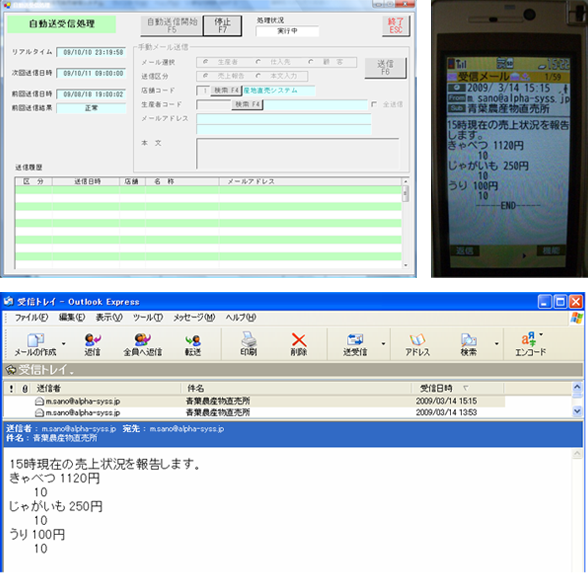Click the Outlook Express title bar icon

click(x=9, y=302)
